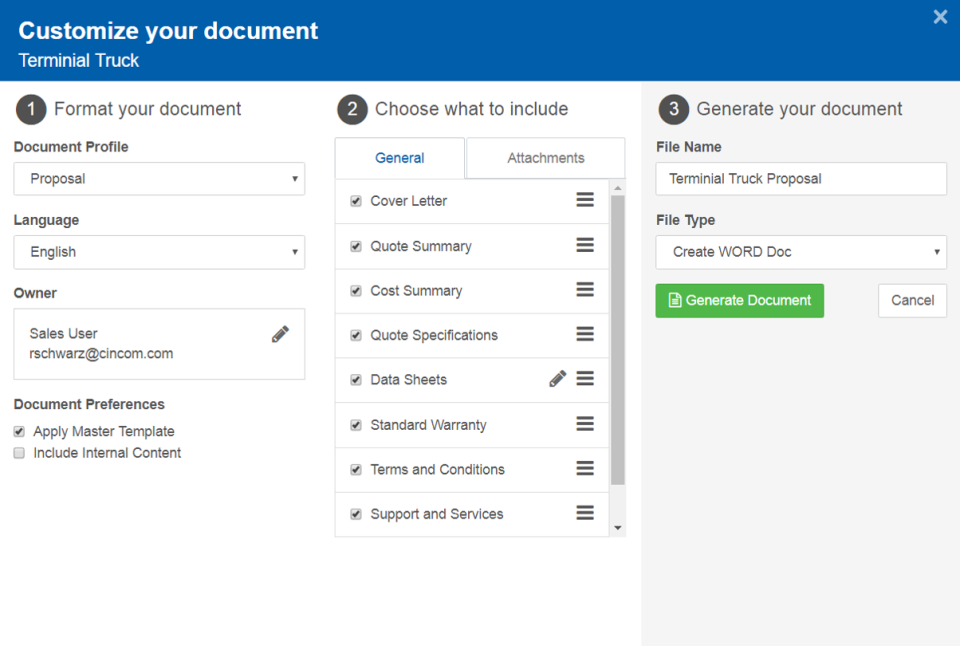960x646 pixels.
Task: Click the Data Sheets edit pencil icon
Action: pyautogui.click(x=557, y=379)
